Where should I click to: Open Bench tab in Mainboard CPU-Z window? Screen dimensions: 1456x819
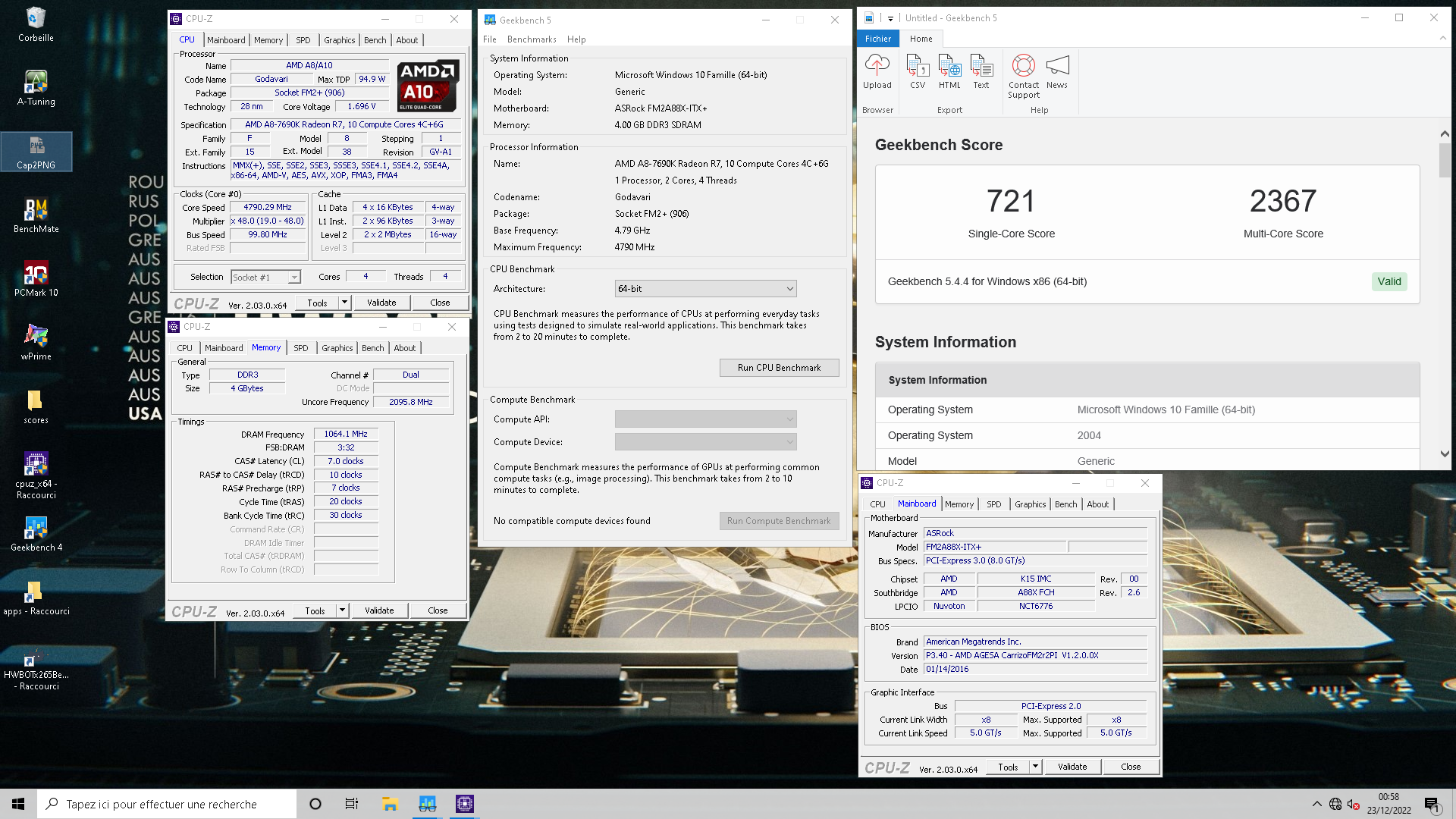click(x=1065, y=504)
